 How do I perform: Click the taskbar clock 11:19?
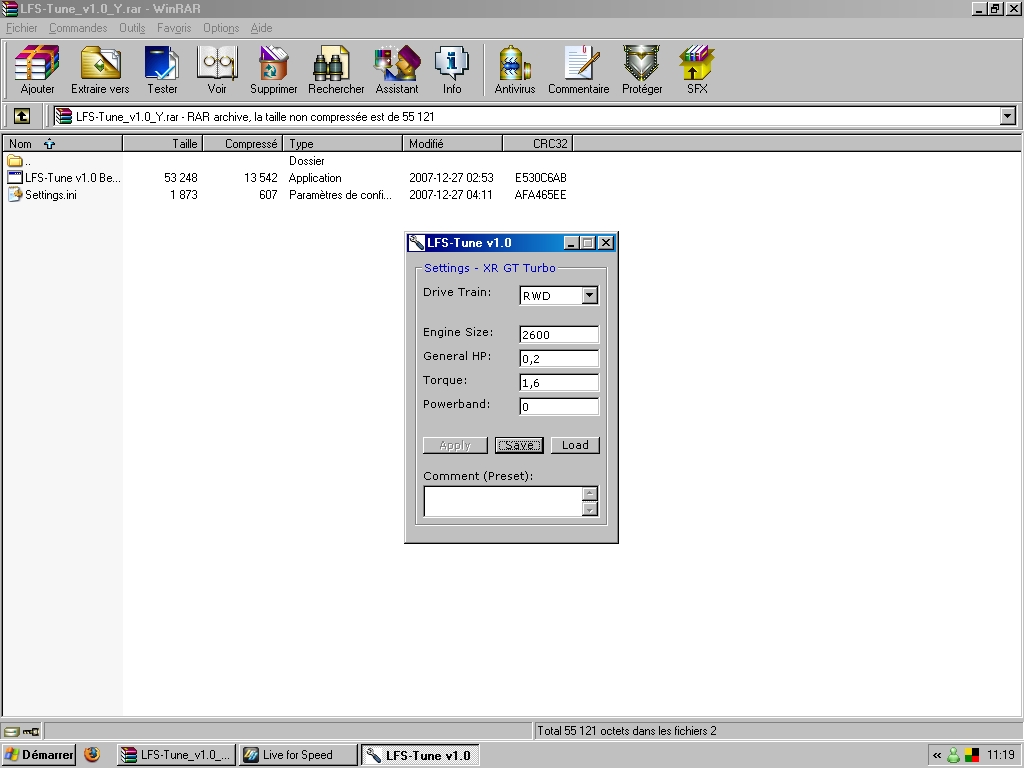[x=1000, y=755]
